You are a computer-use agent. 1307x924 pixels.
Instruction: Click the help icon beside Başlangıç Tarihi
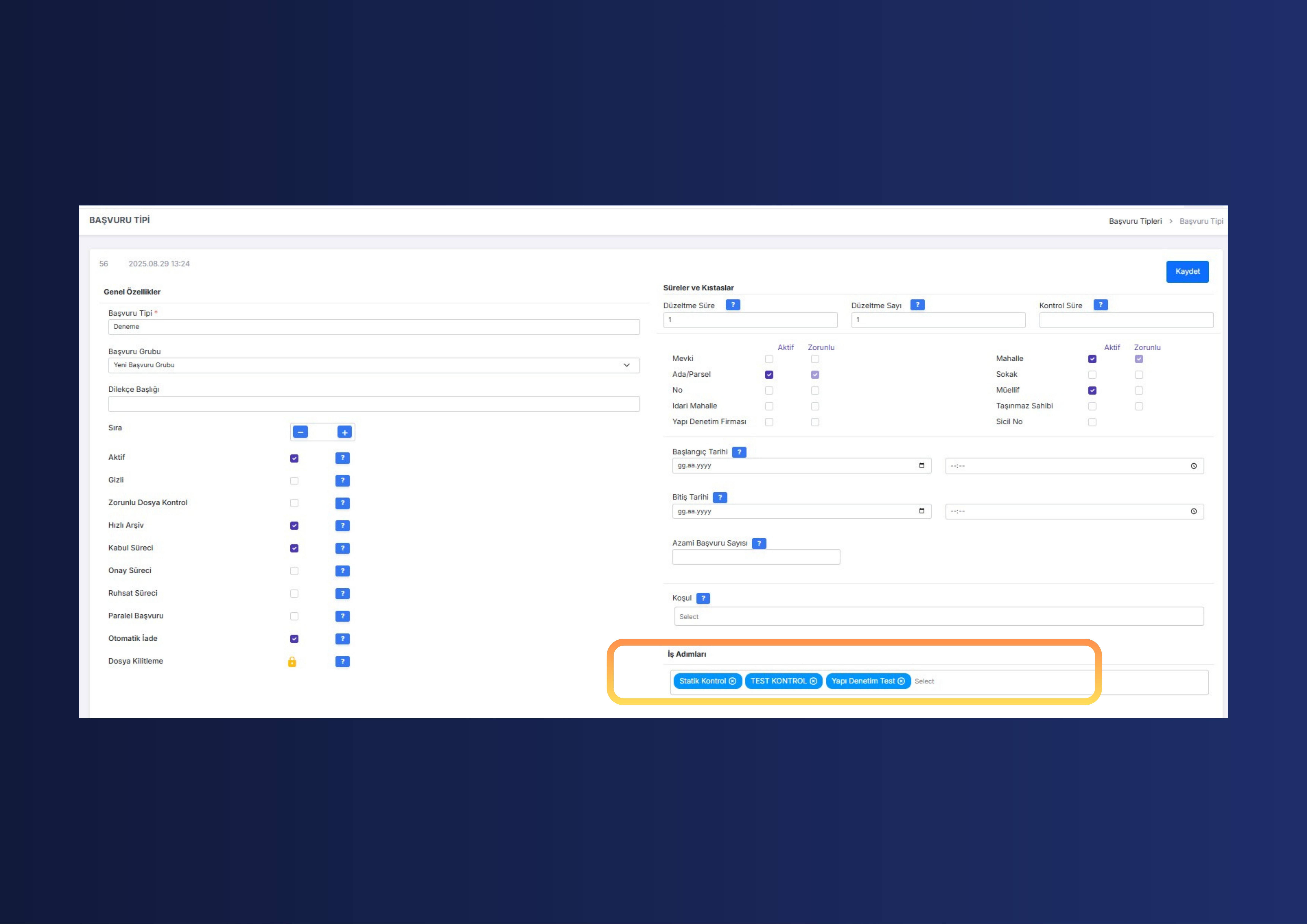(x=739, y=452)
